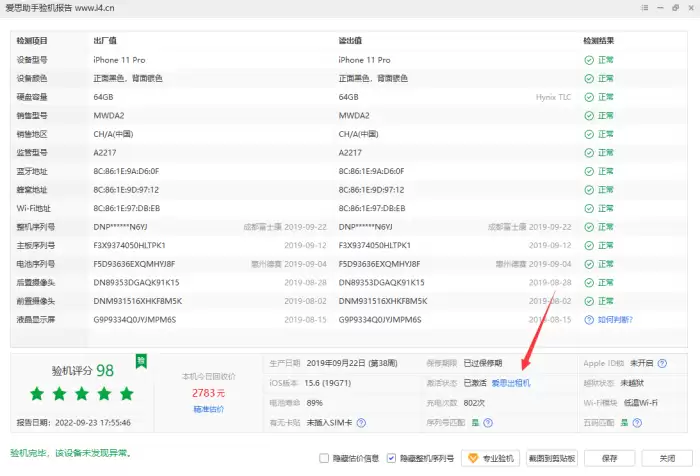Screen dimensions: 700x476
Task: Click the 验机完毕 status message
Action: [x=71, y=453]
